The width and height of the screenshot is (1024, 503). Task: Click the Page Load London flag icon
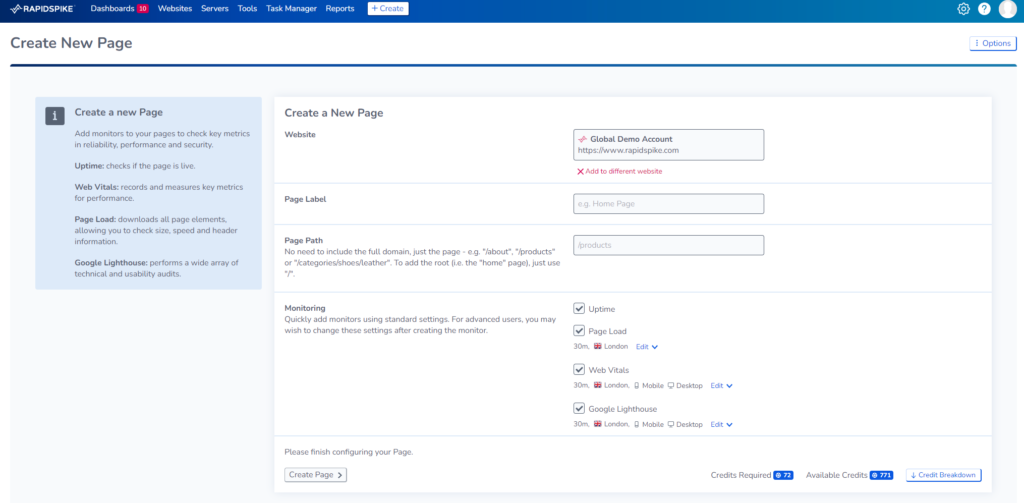[598, 346]
